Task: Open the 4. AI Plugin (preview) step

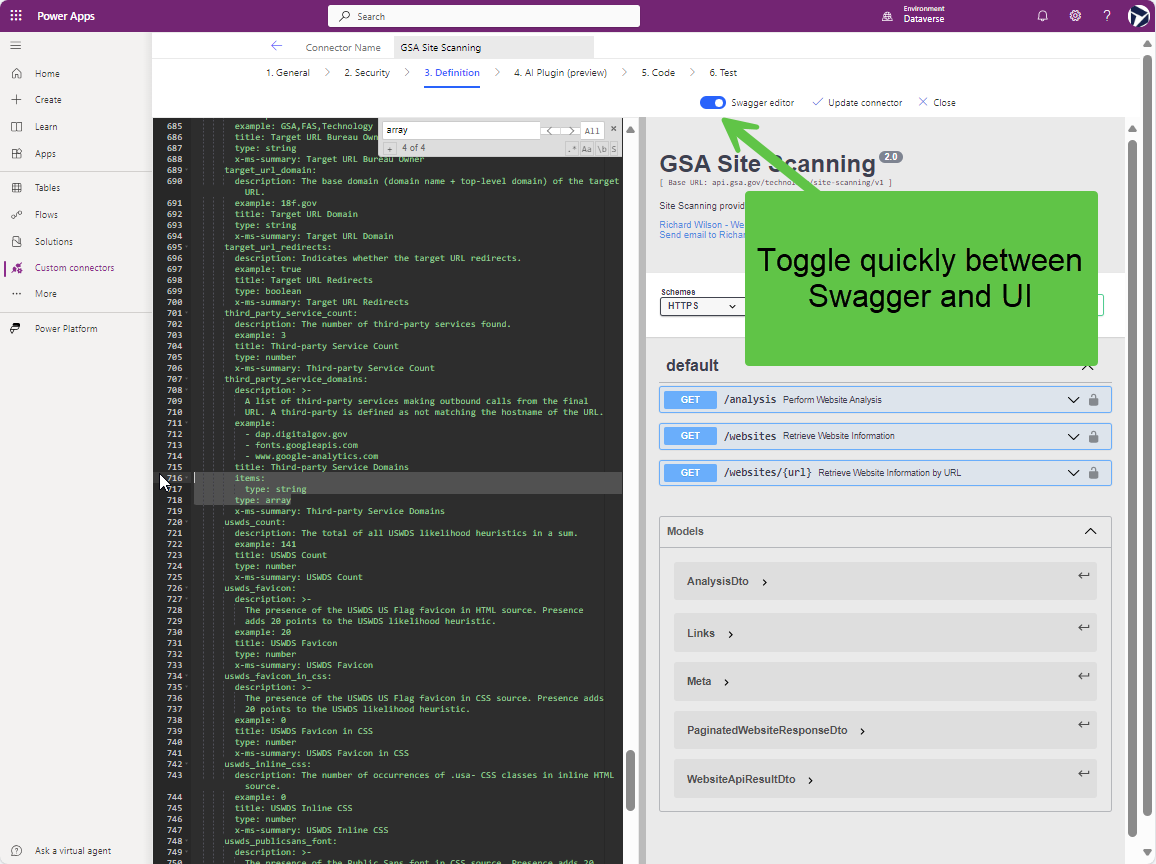Action: [x=560, y=72]
